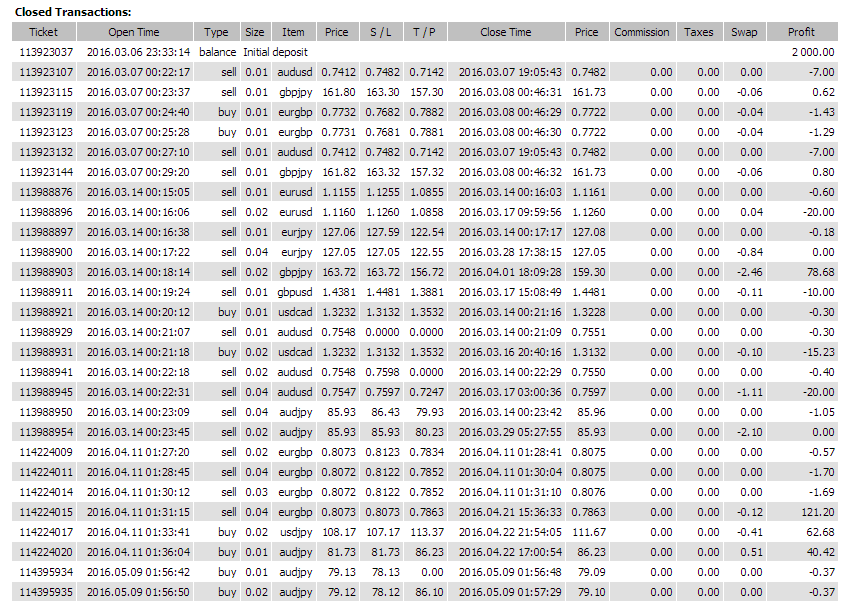The width and height of the screenshot is (847, 603).
Task: Select ticket number 113923123
Action: tap(46, 132)
